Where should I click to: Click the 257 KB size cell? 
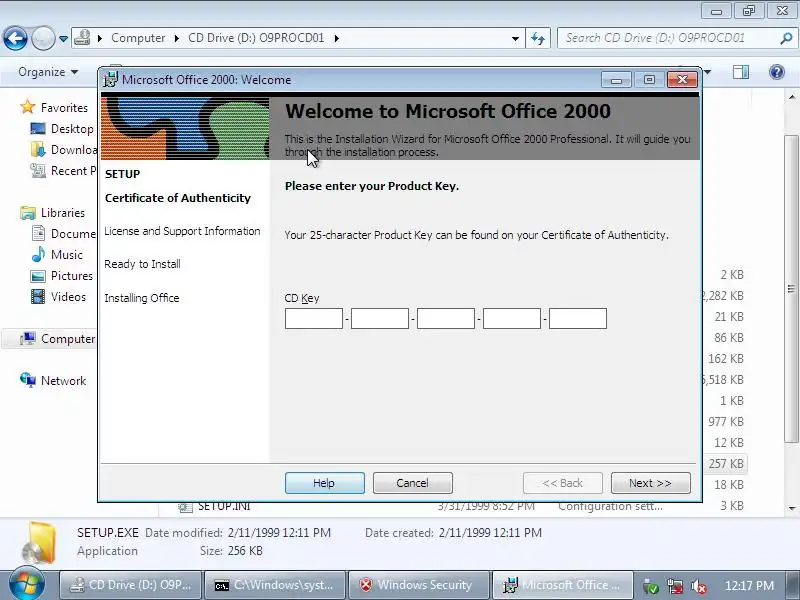click(x=726, y=464)
